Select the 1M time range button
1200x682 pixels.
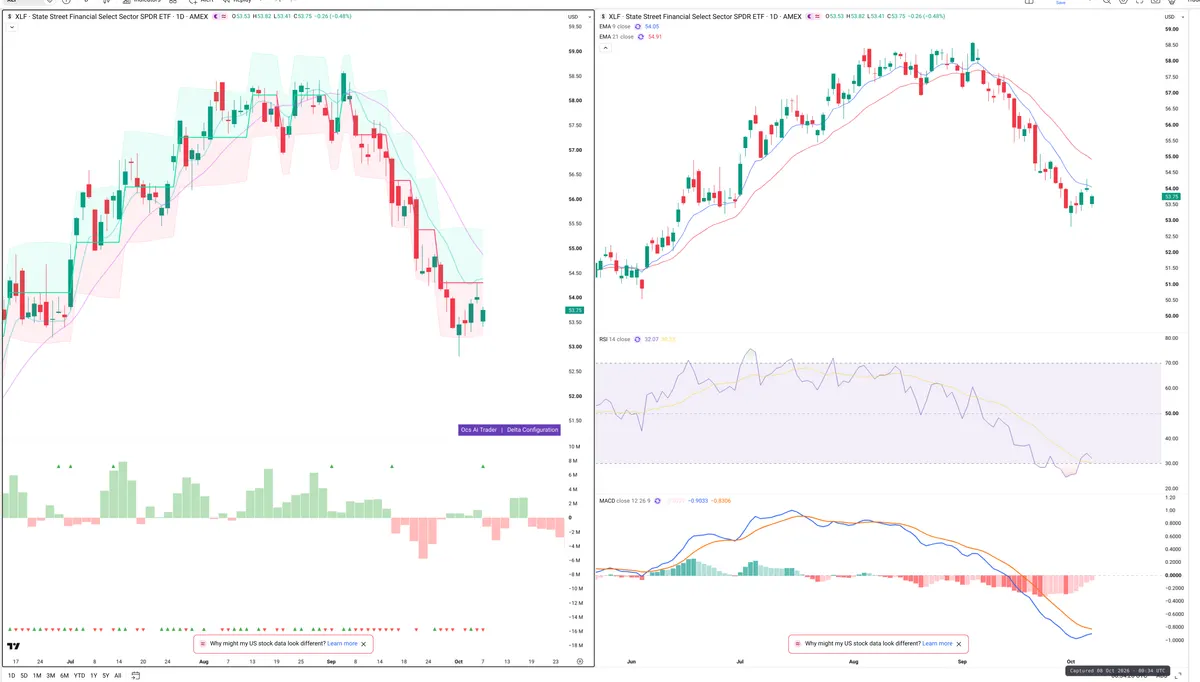click(37, 676)
